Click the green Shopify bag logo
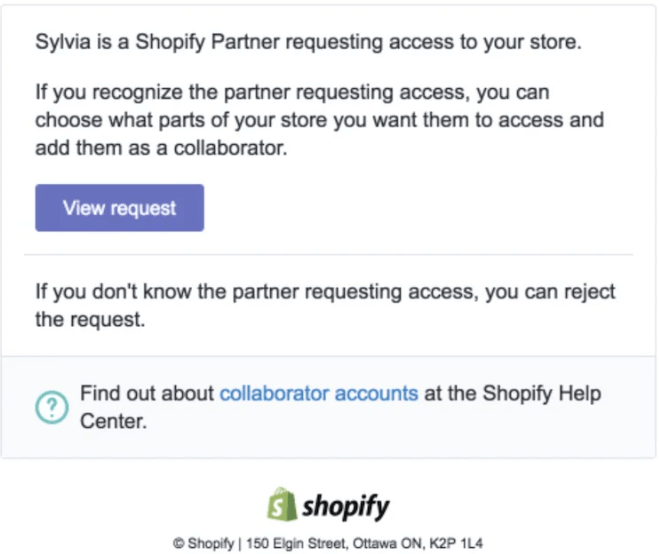The width and height of the screenshot is (659, 554). tap(282, 504)
